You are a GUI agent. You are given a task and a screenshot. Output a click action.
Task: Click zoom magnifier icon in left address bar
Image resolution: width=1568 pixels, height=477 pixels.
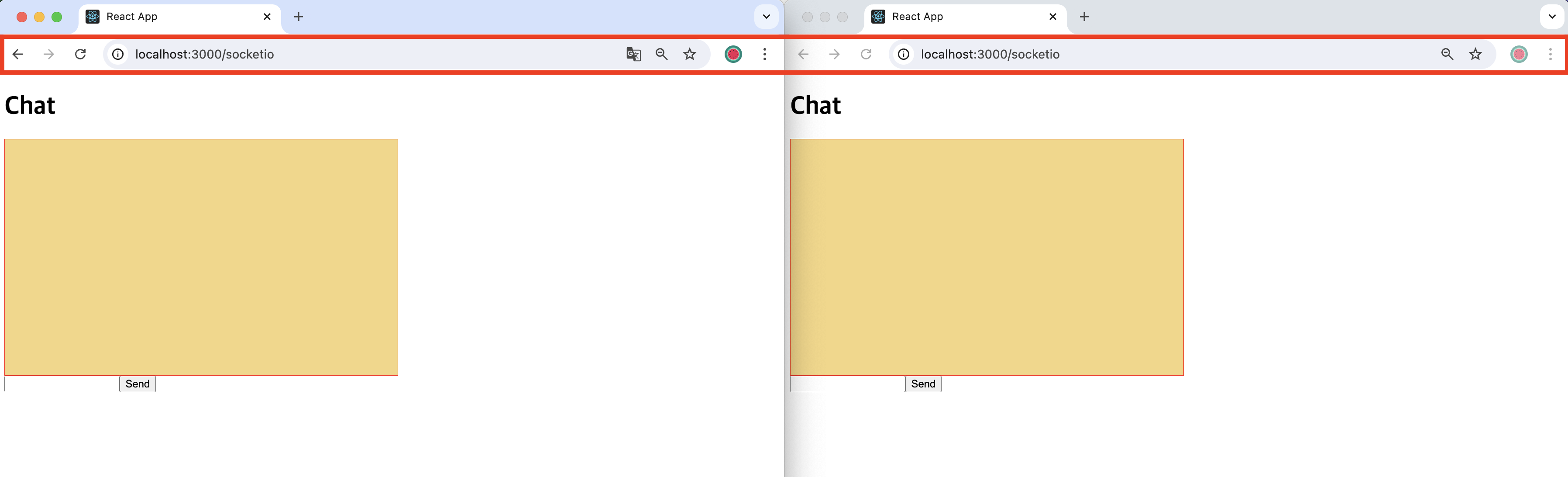[x=662, y=54]
